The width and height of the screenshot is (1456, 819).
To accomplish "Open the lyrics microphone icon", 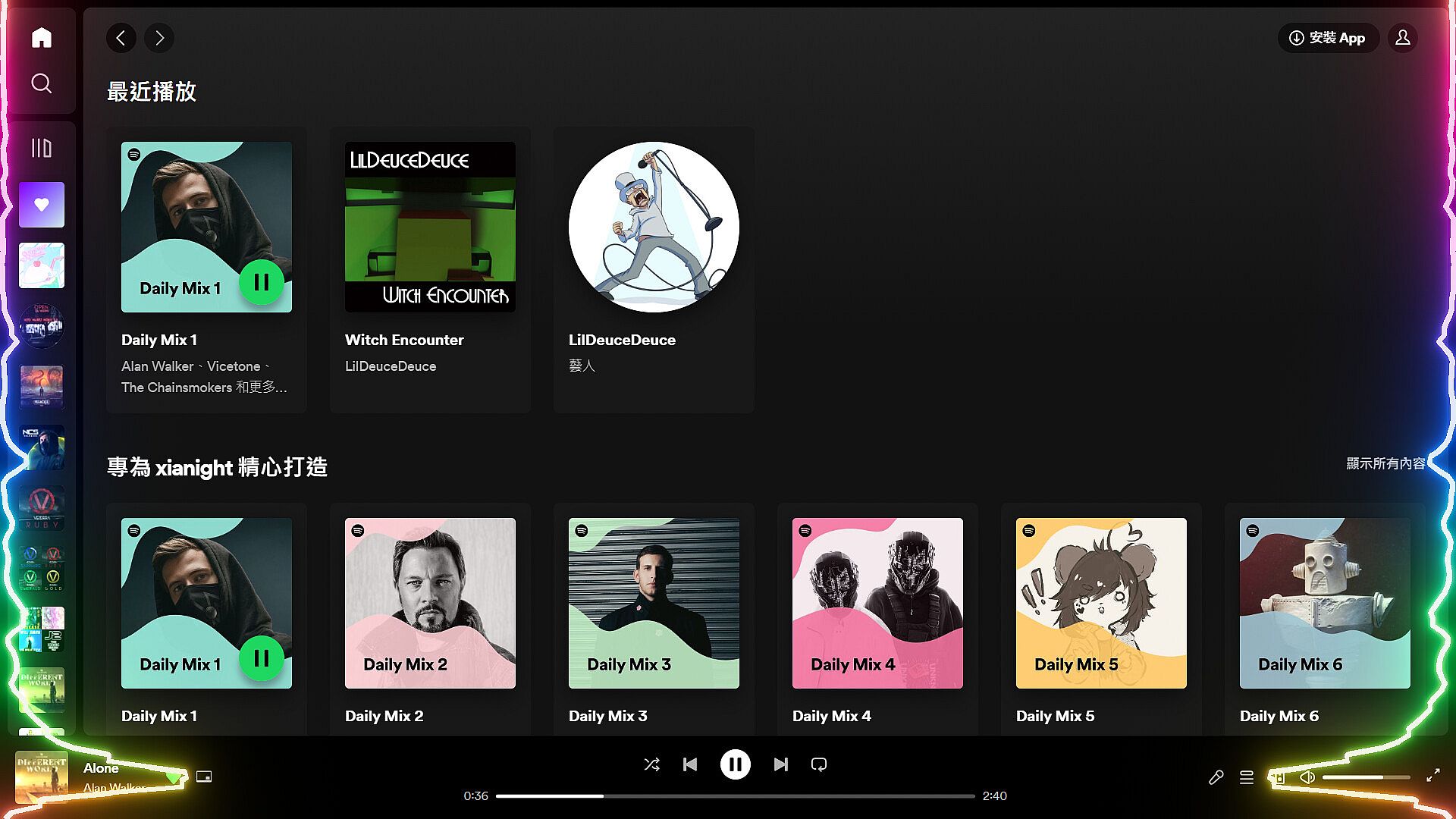I will [1216, 777].
